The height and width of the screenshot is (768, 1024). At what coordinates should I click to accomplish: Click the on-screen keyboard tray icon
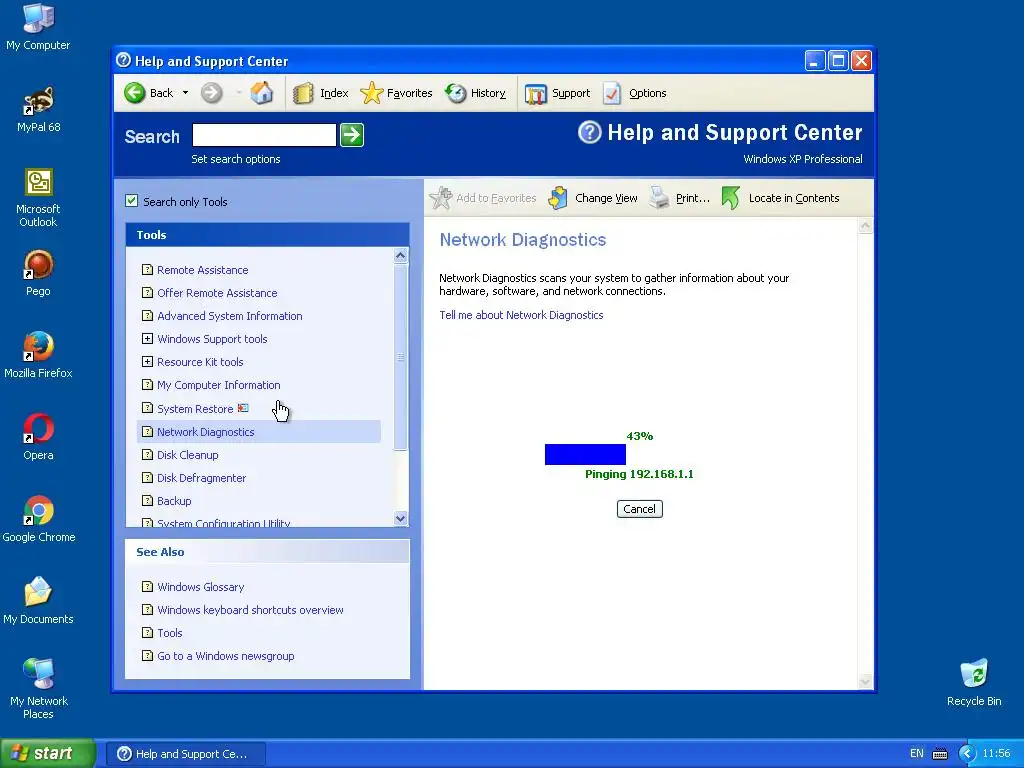point(940,754)
